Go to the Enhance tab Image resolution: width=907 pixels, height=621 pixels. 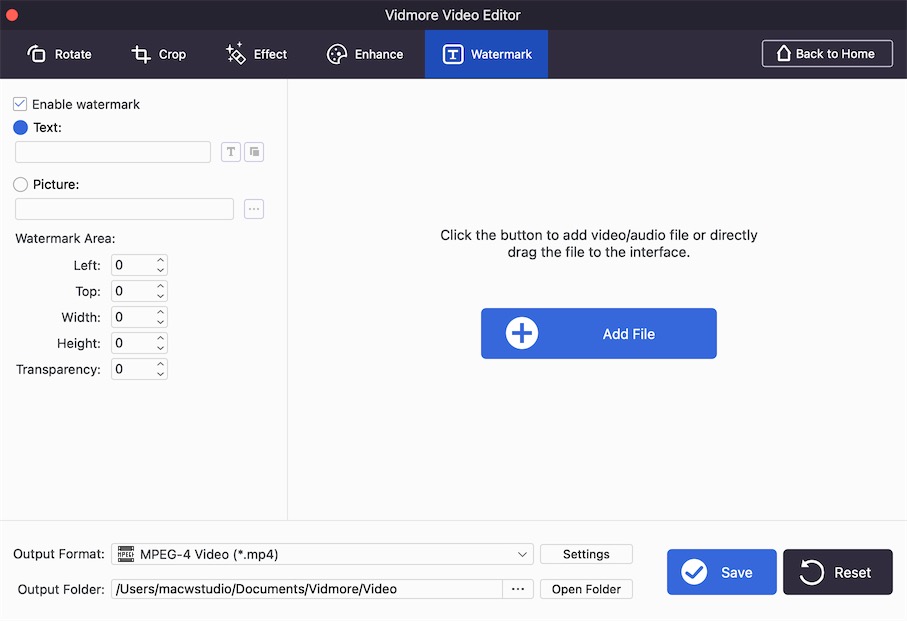coord(365,54)
